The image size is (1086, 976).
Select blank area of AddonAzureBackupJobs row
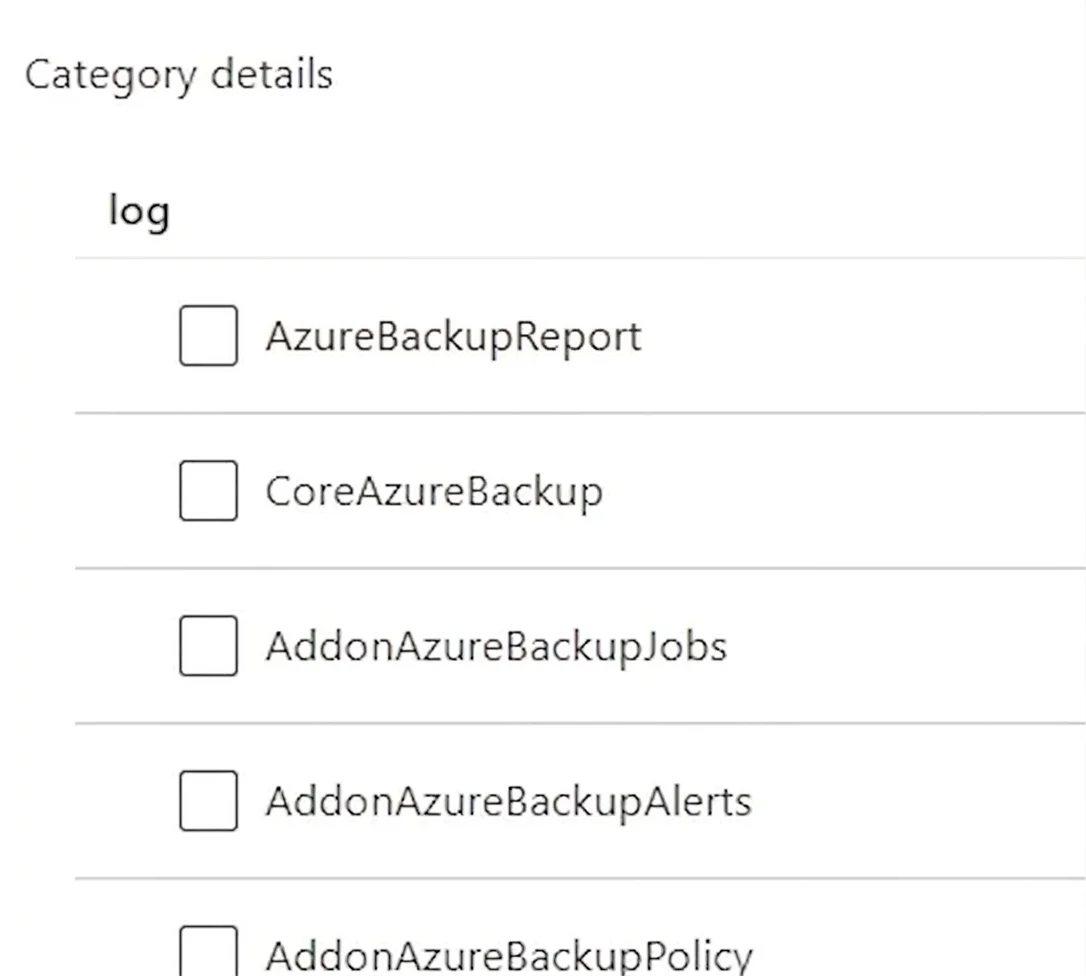click(900, 646)
